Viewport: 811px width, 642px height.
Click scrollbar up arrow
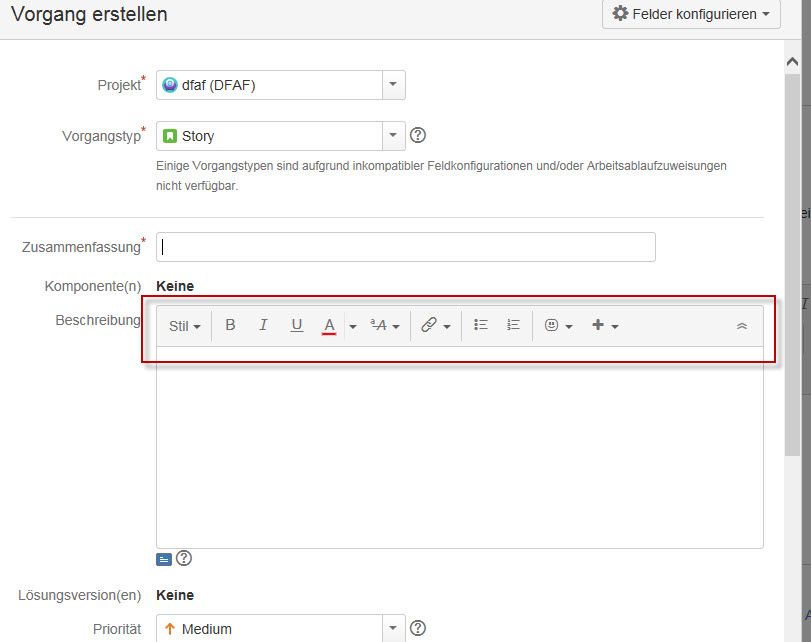pos(792,62)
